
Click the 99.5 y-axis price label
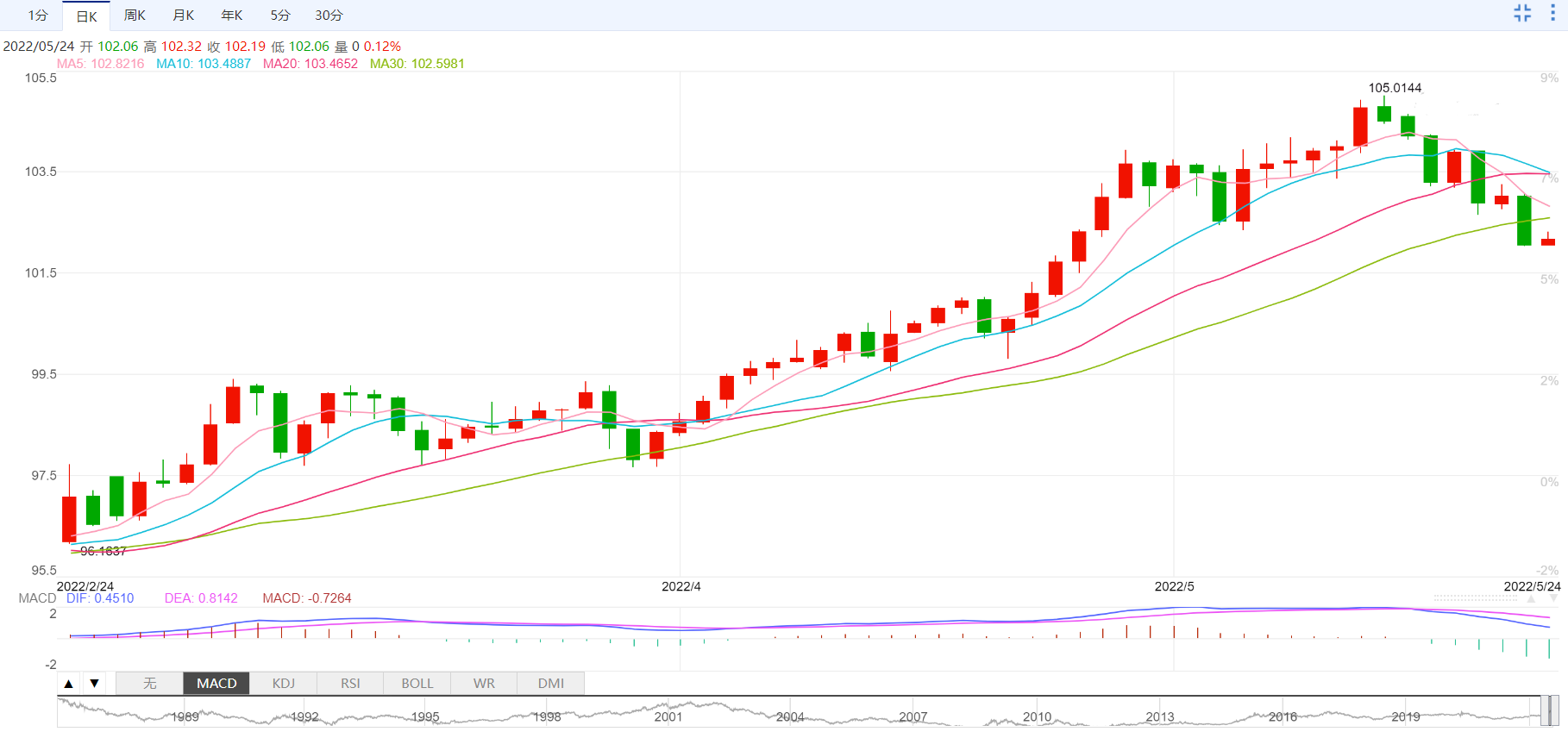tap(44, 374)
